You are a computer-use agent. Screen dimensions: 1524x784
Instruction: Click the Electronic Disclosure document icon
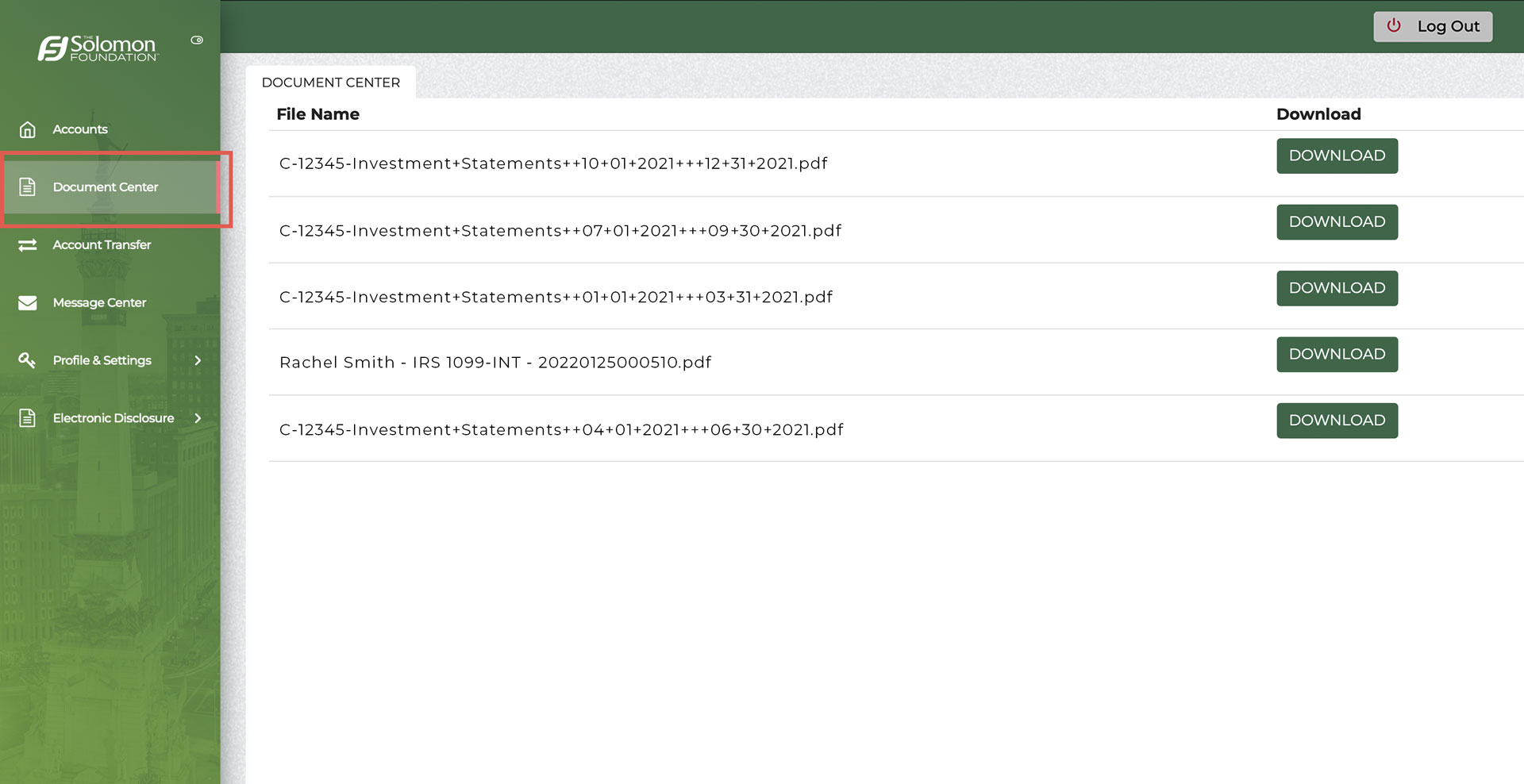(28, 418)
